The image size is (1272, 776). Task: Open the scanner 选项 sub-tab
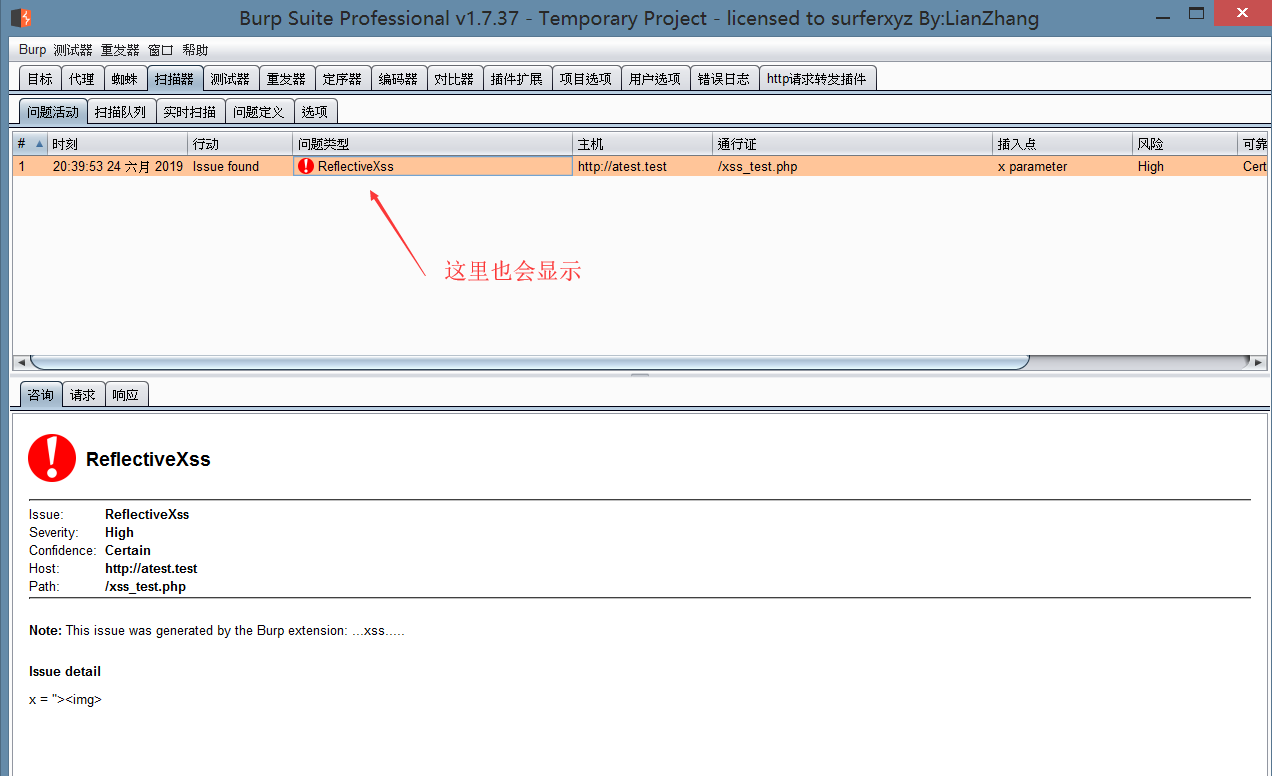click(315, 112)
